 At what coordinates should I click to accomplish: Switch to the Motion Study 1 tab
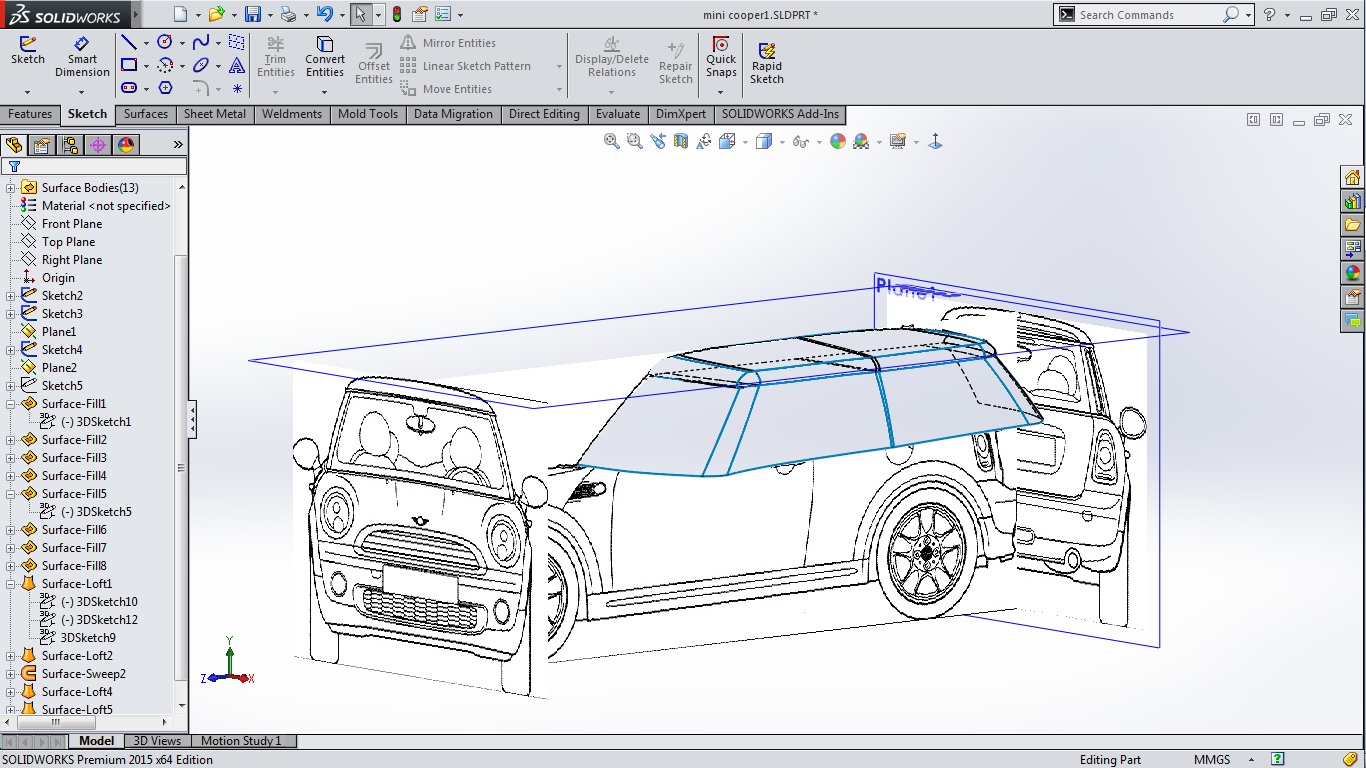(x=241, y=741)
